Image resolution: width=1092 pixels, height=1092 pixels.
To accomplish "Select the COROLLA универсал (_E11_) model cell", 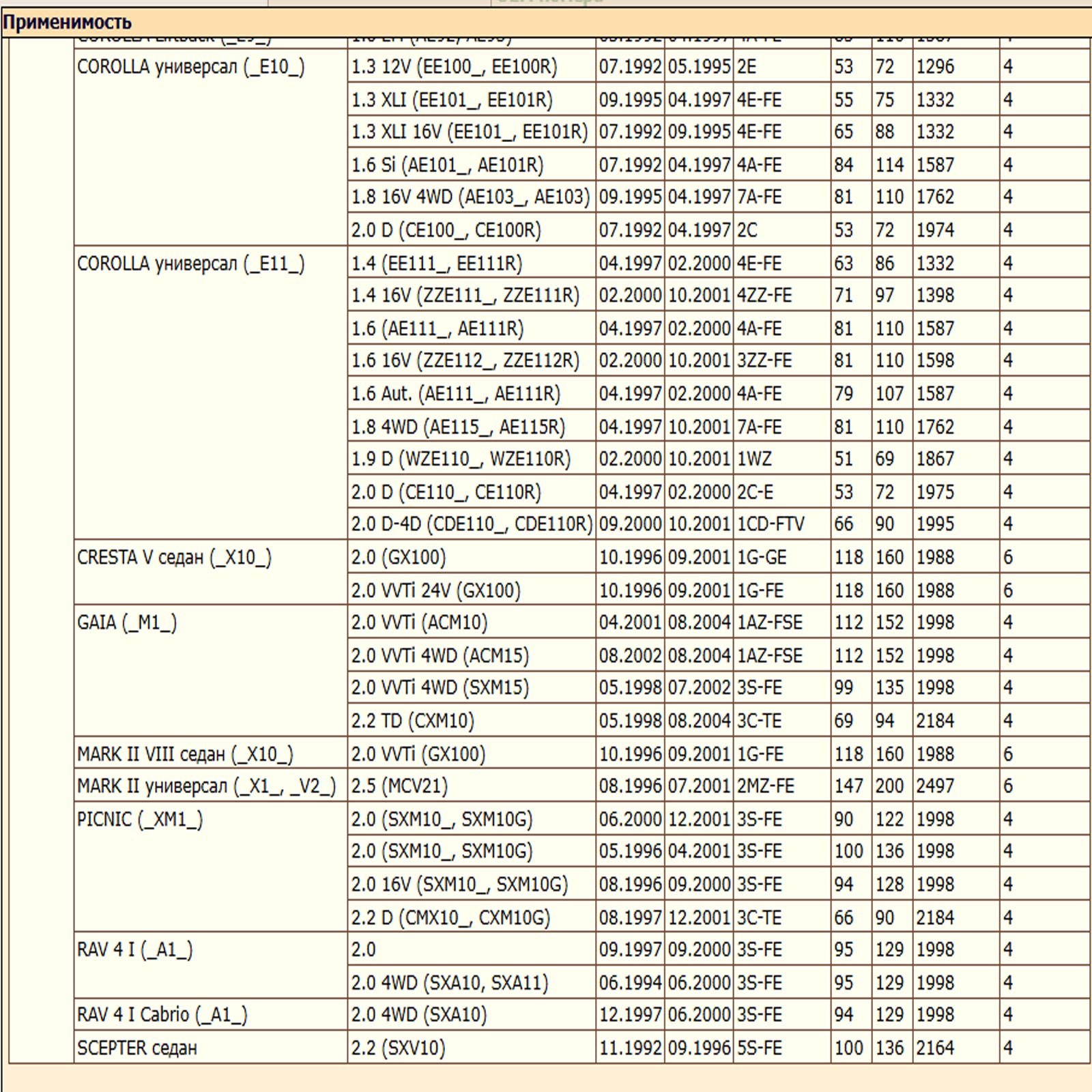I will (x=190, y=263).
